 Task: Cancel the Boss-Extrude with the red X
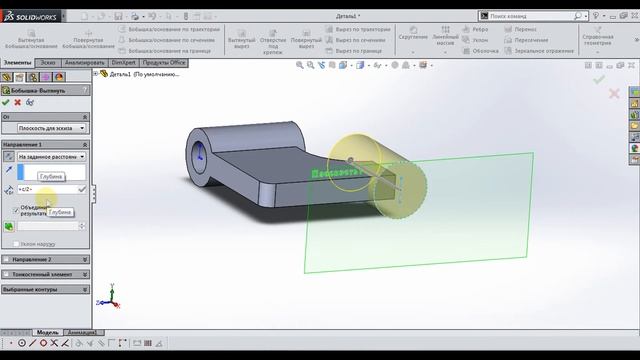18,102
